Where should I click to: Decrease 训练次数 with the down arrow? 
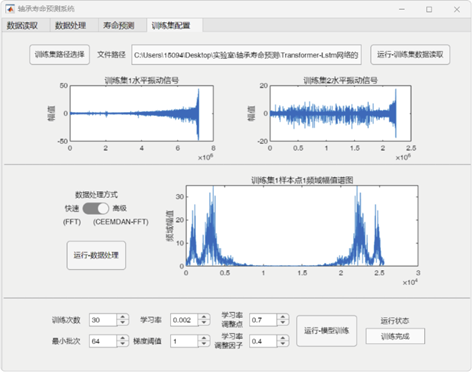tap(123, 323)
